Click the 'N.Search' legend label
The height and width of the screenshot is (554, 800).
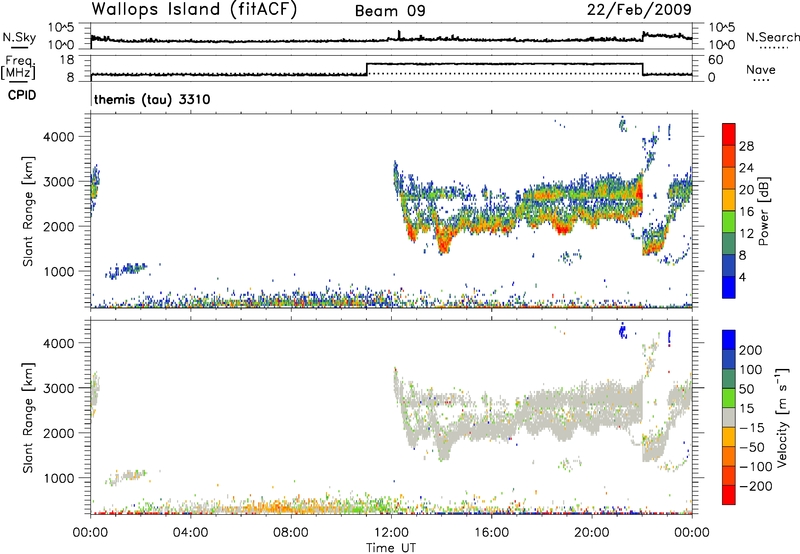772,37
